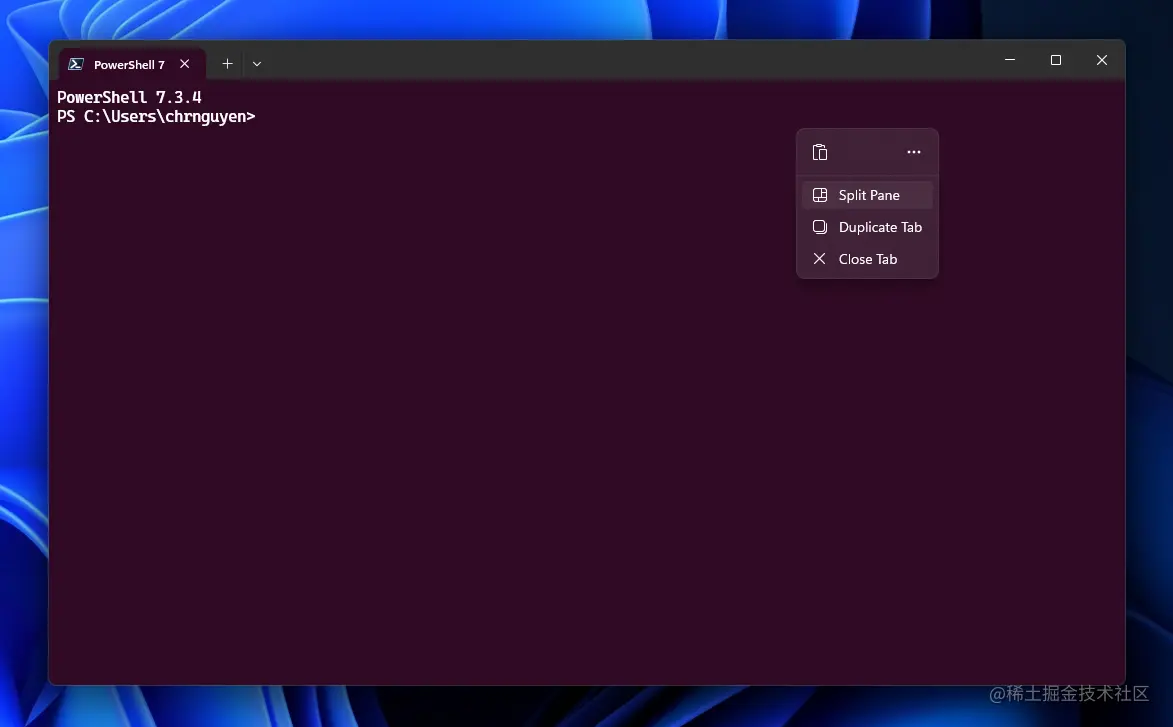Open the three-dot more options menu
1173x727 pixels.
[x=913, y=152]
